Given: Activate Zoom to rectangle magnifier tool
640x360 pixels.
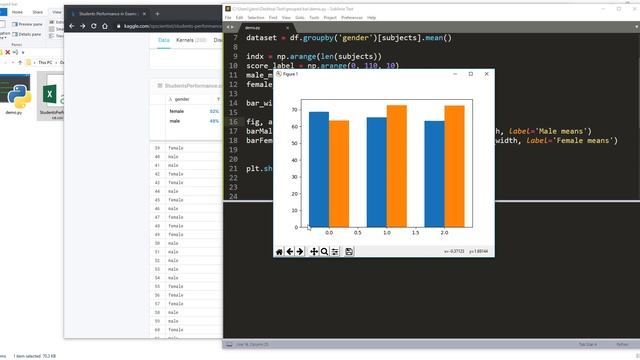Looking at the screenshot, I should (x=324, y=252).
